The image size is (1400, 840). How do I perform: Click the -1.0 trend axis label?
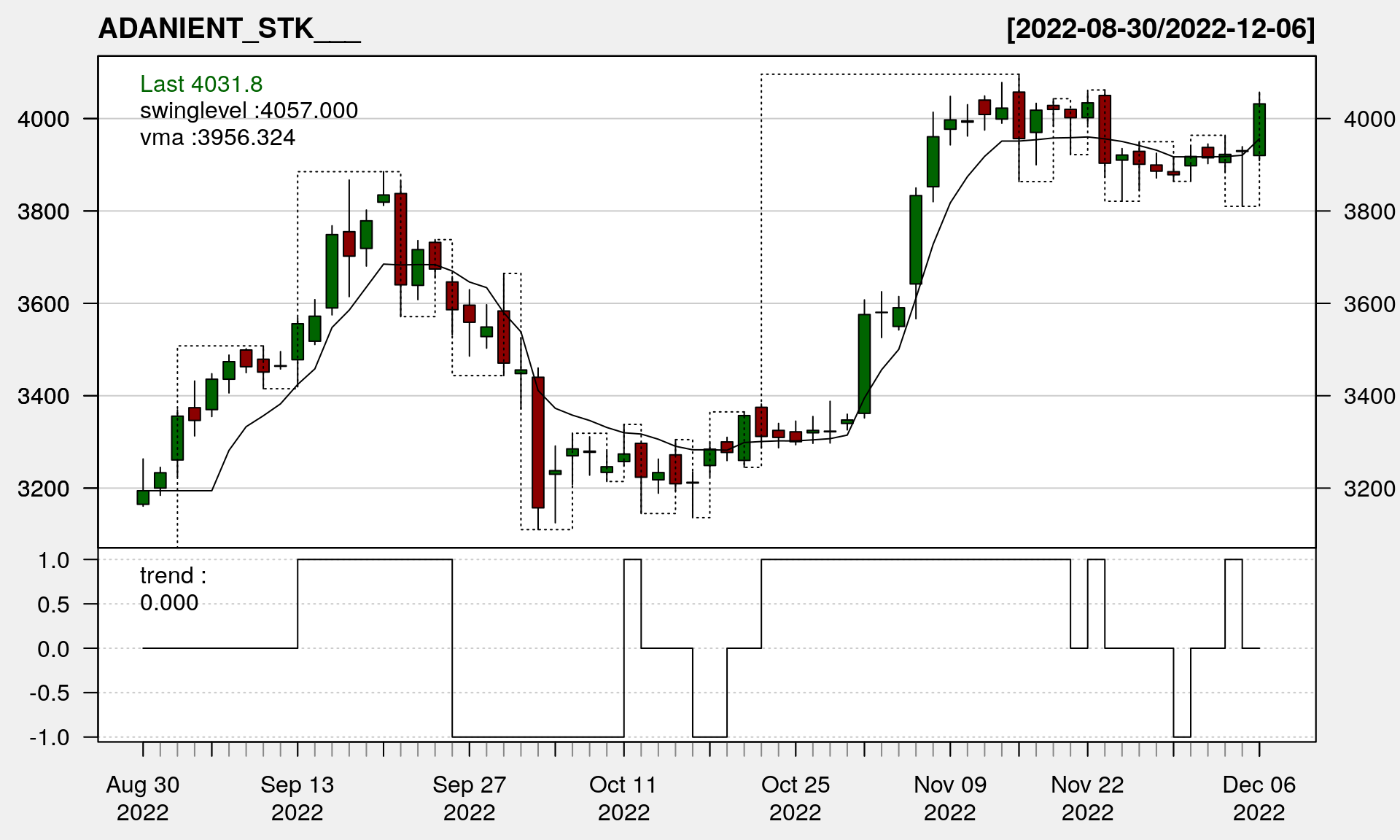click(50, 737)
